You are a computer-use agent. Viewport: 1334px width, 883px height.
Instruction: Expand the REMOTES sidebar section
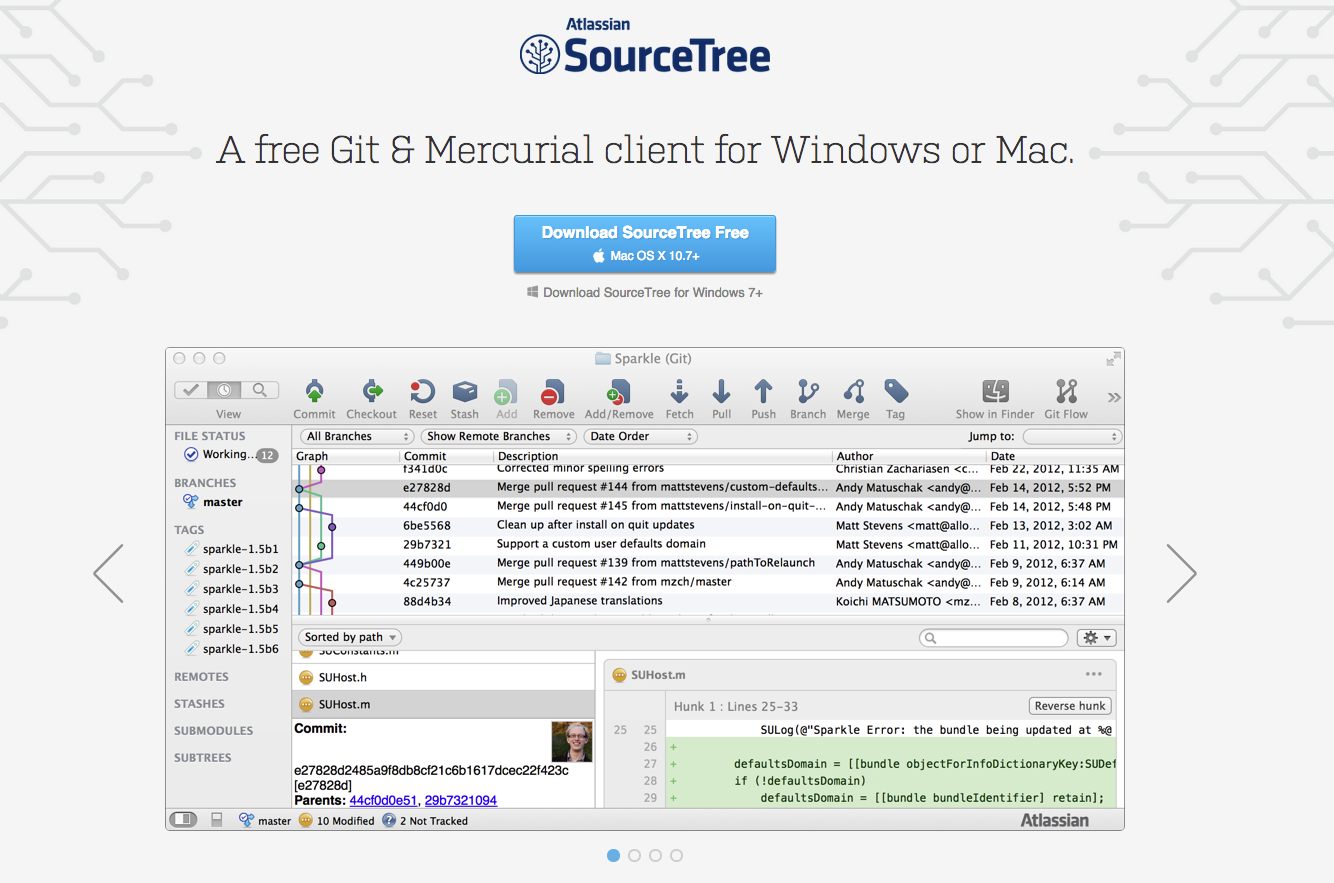click(x=201, y=677)
